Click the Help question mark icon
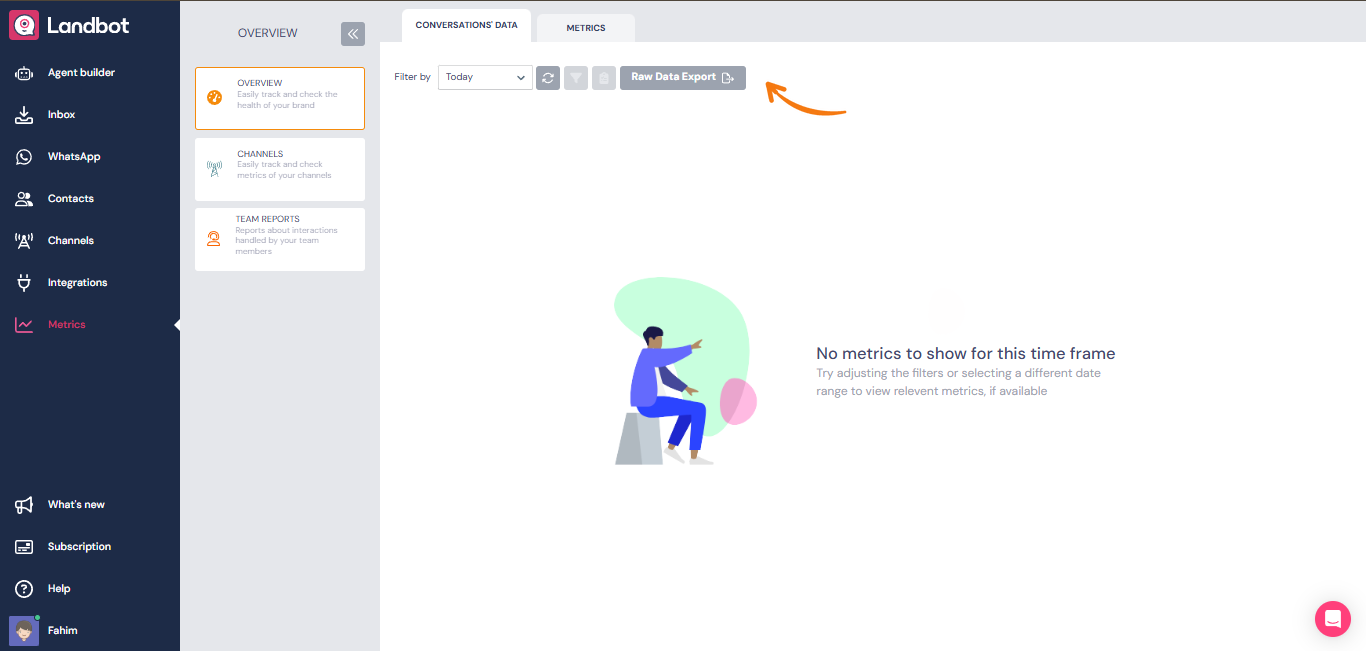1366x651 pixels. pos(24,589)
